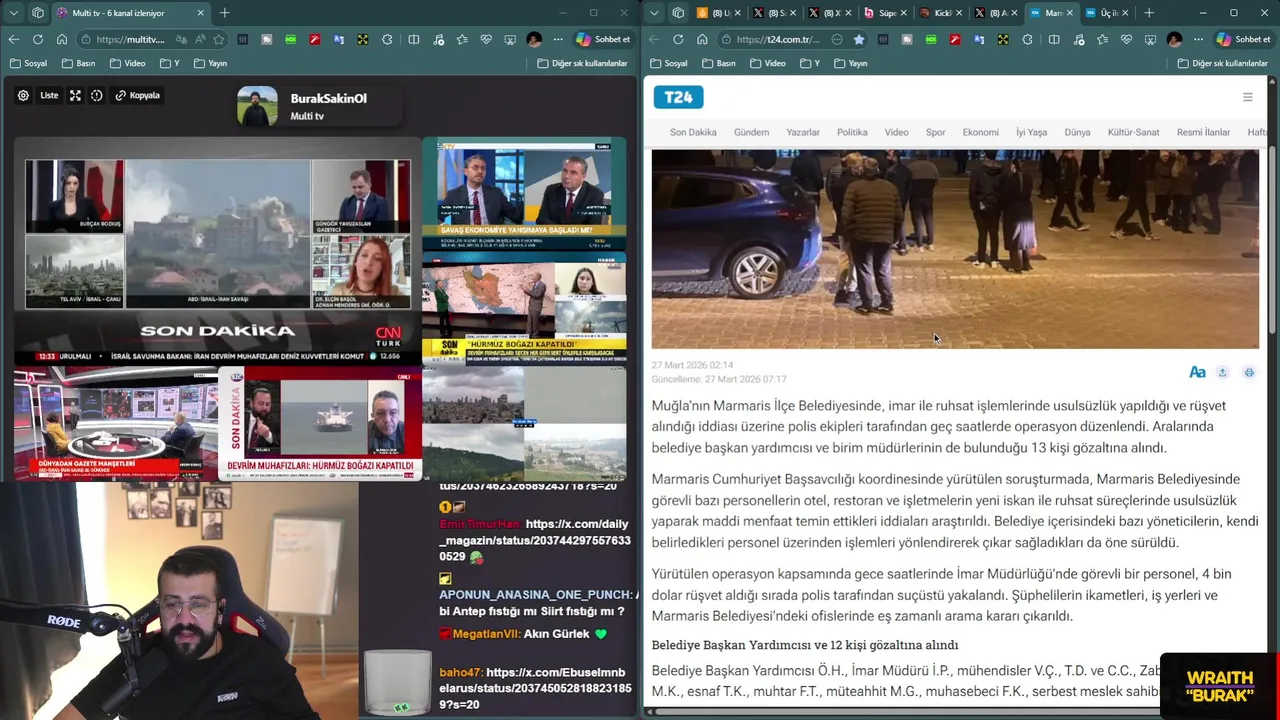This screenshot has width=1280, height=720.
Task: Click translate icon in Multi tv address bar
Action: click(181, 39)
